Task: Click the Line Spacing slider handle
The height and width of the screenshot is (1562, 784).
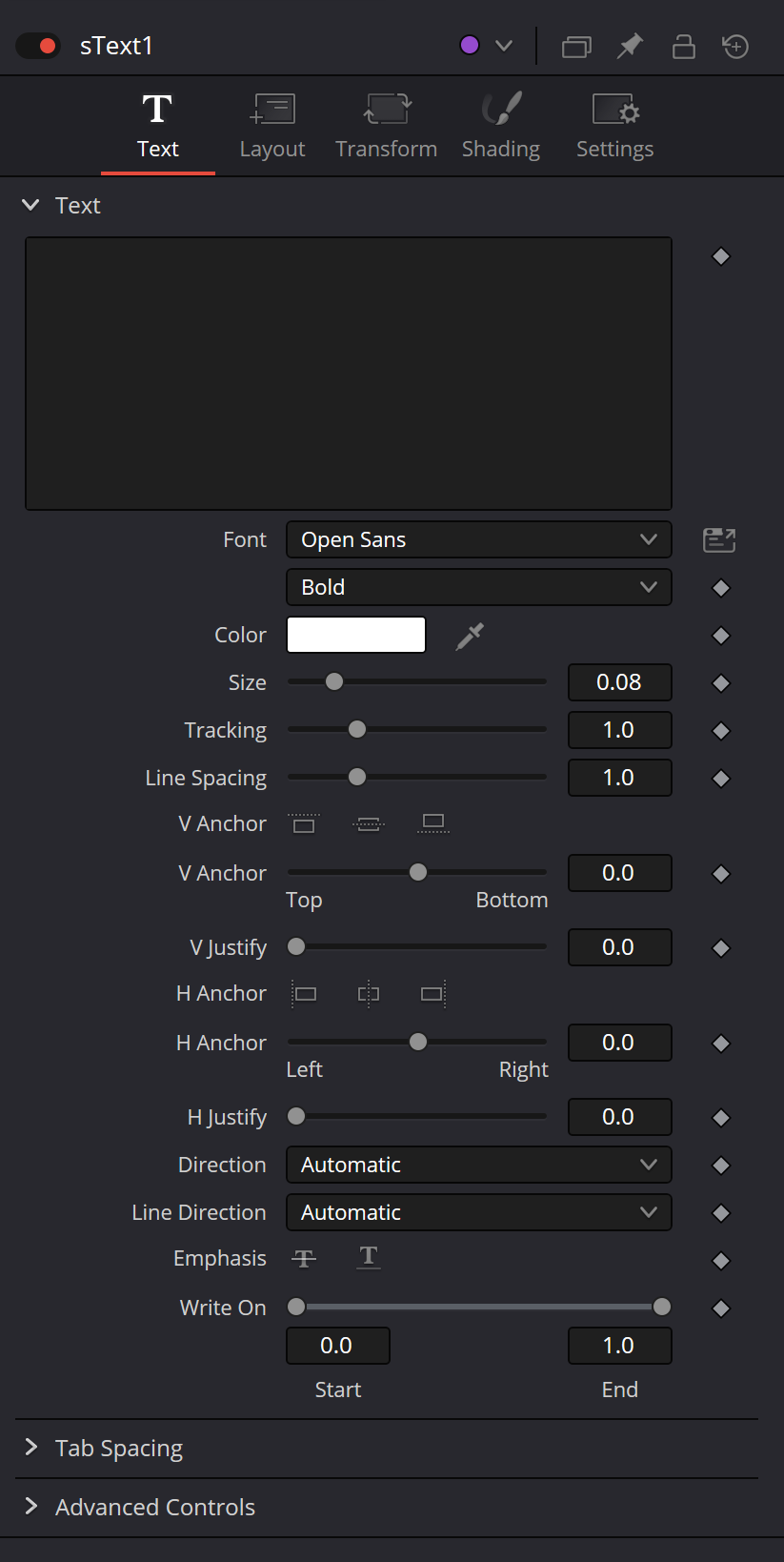Action: coord(357,777)
